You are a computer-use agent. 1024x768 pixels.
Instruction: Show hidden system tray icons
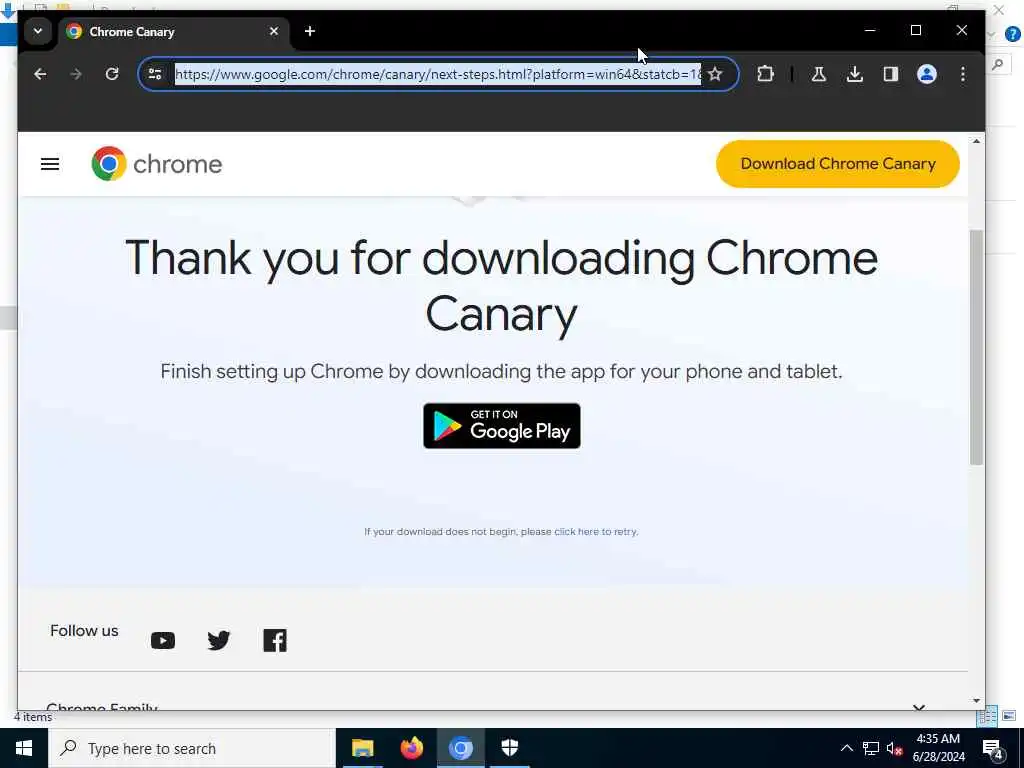pyautogui.click(x=846, y=748)
